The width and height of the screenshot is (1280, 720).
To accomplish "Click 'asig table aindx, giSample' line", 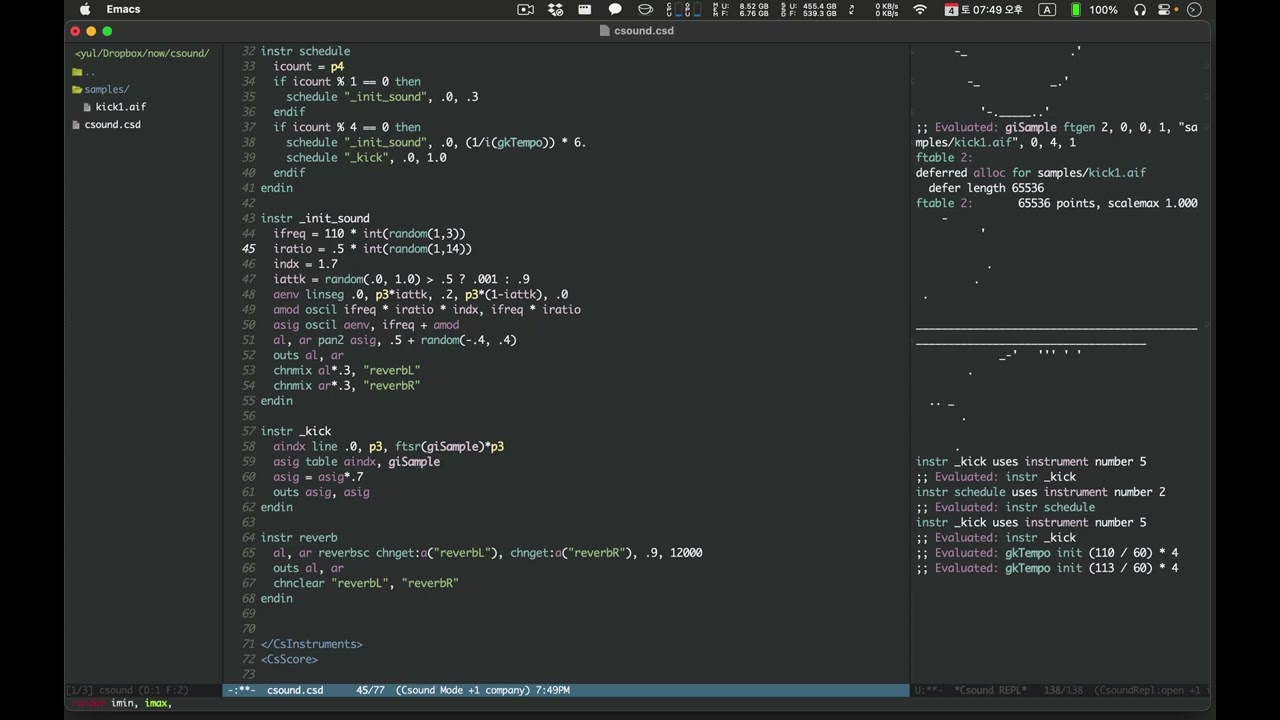I will pos(356,462).
